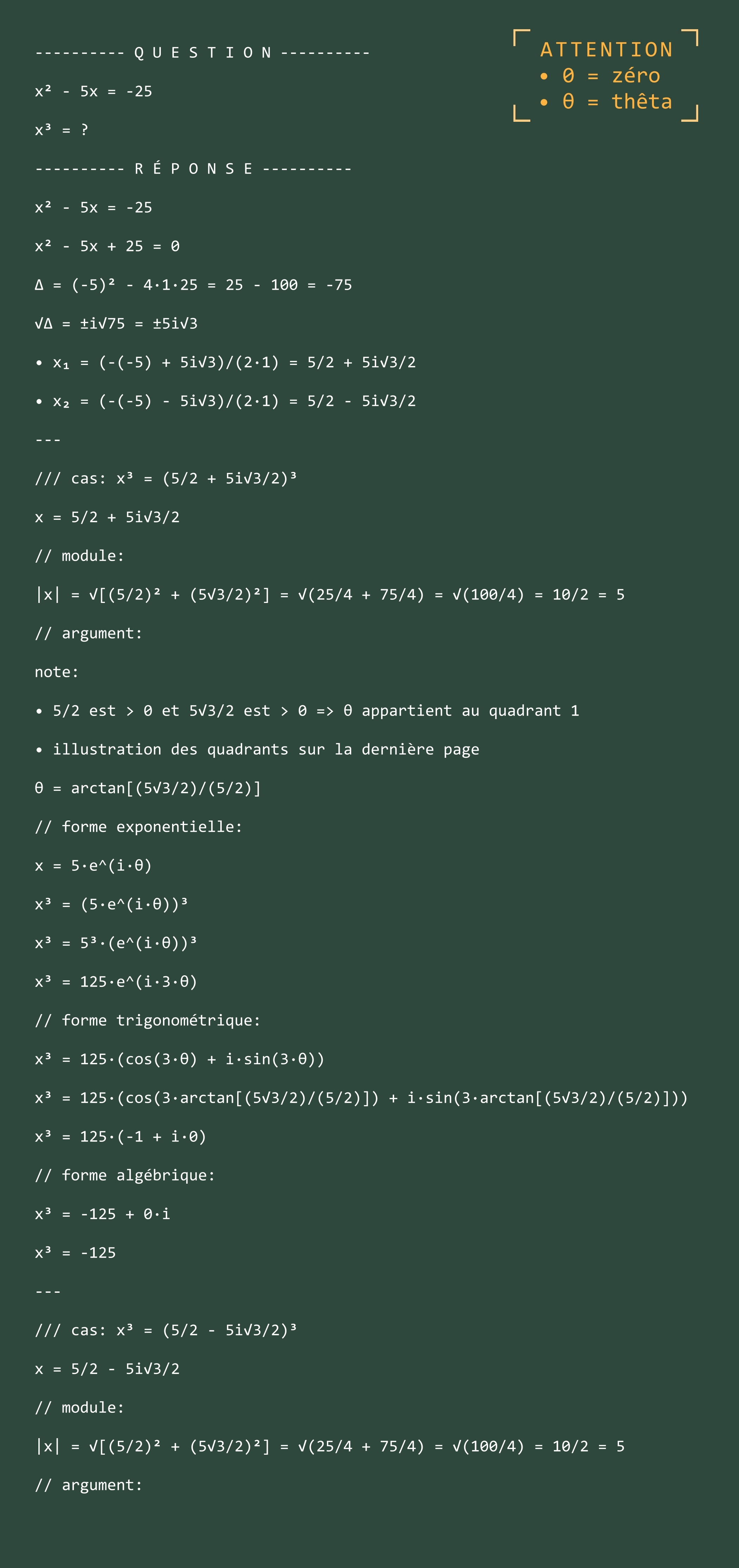Click the first '// module:' comment
The image size is (739, 1568).
(79, 556)
